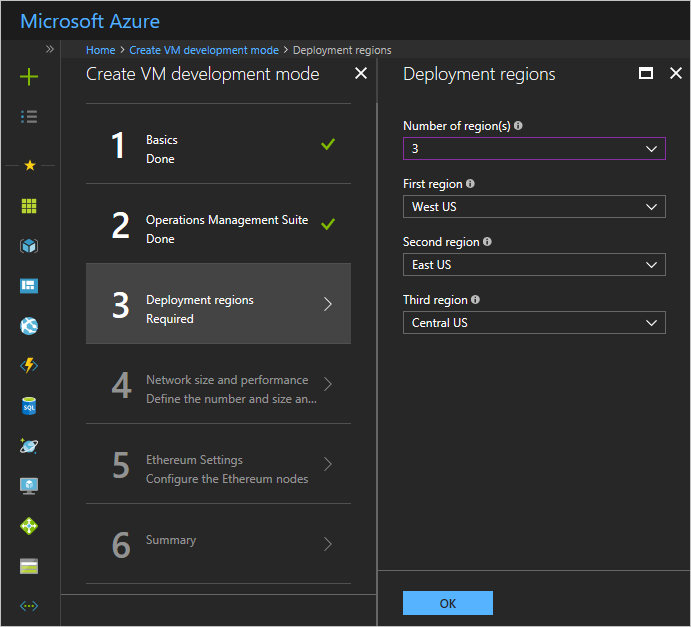The width and height of the screenshot is (691, 627).
Task: Open the SQL databases icon
Action: [x=29, y=406]
